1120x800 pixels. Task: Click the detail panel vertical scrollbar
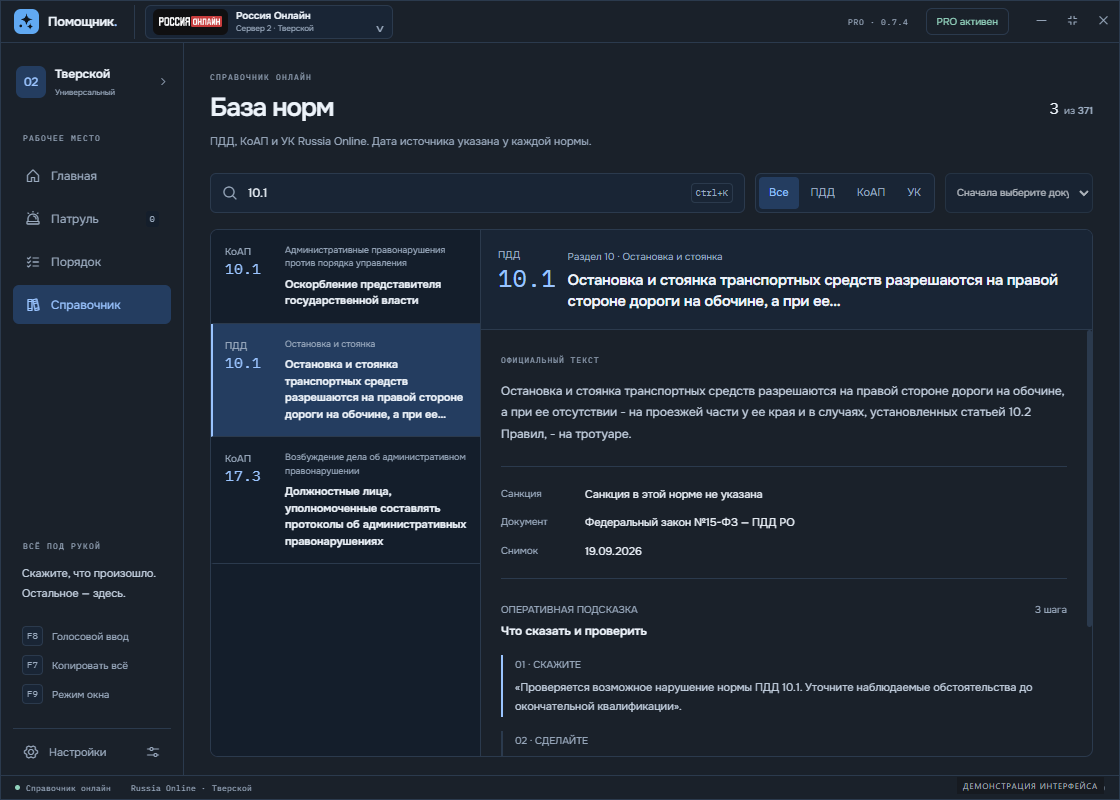click(x=1089, y=479)
